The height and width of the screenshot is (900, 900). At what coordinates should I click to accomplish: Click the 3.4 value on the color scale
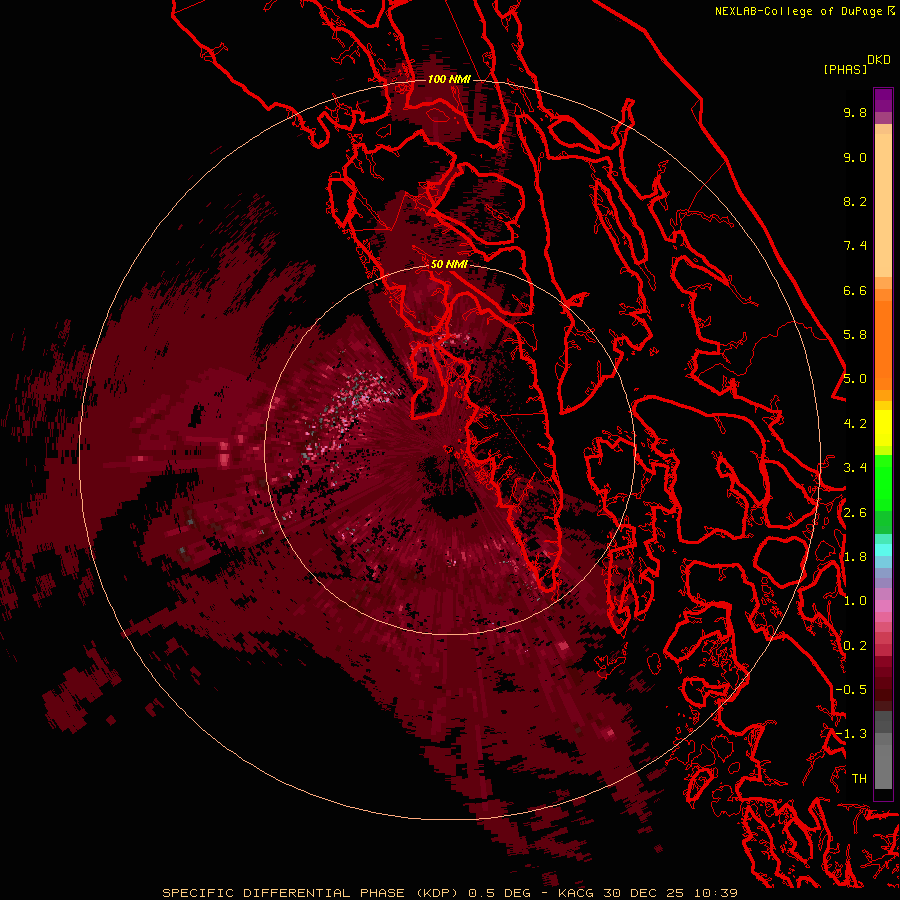[x=855, y=468]
